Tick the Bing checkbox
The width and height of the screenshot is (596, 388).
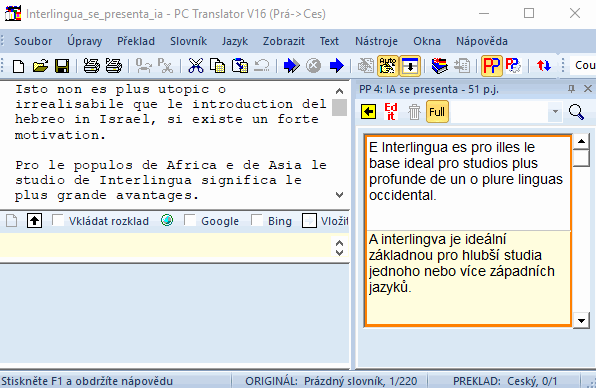coord(257,220)
